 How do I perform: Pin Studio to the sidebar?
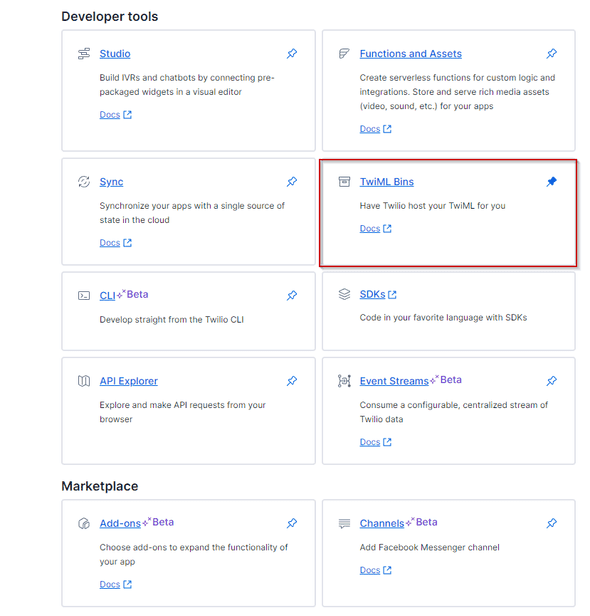click(291, 53)
